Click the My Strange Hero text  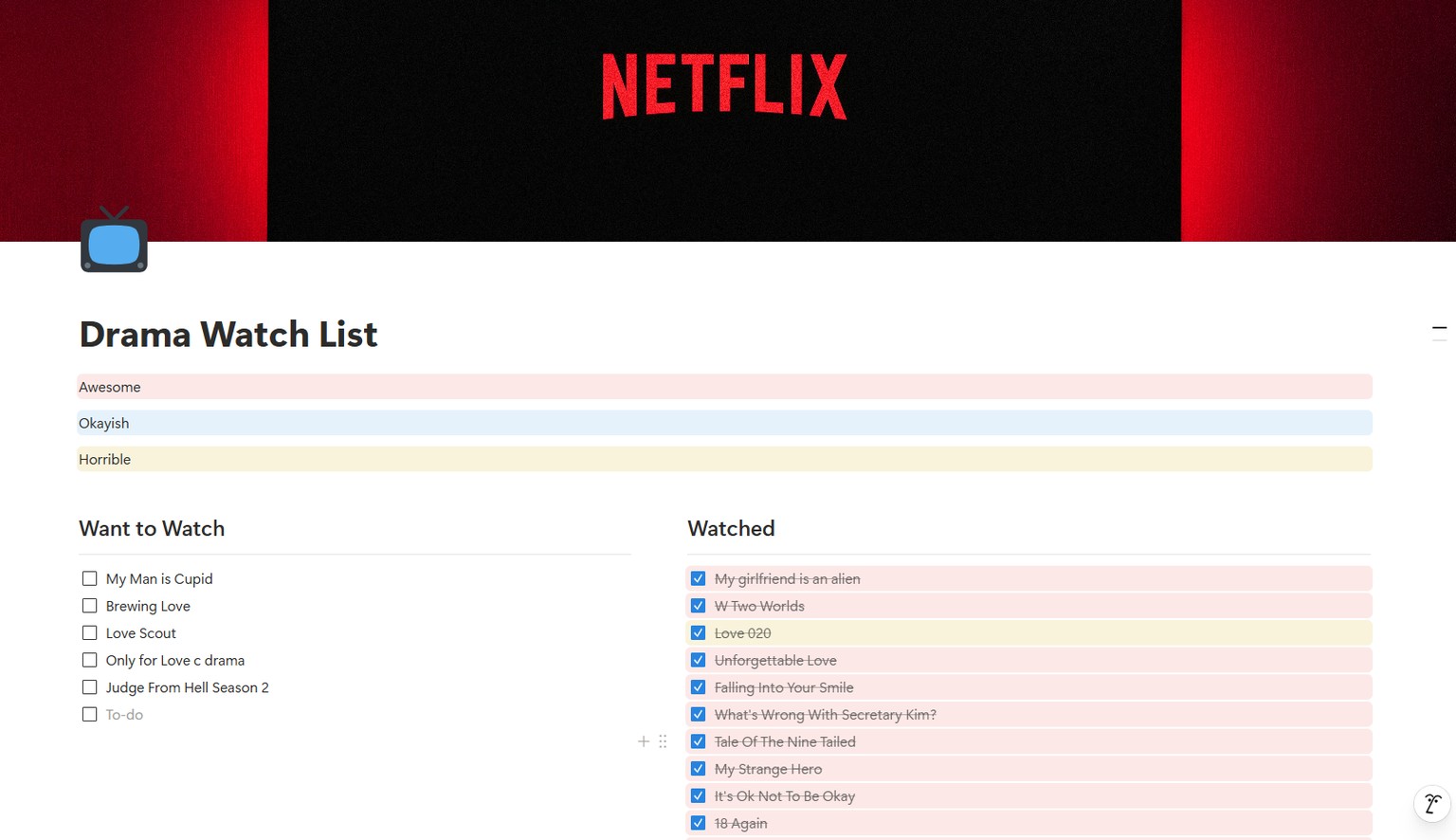[769, 769]
